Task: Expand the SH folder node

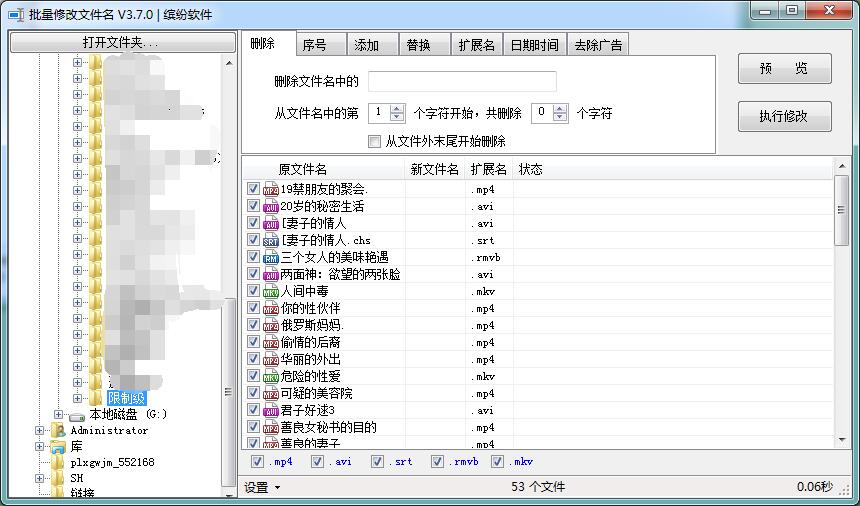Action: click(x=40, y=479)
